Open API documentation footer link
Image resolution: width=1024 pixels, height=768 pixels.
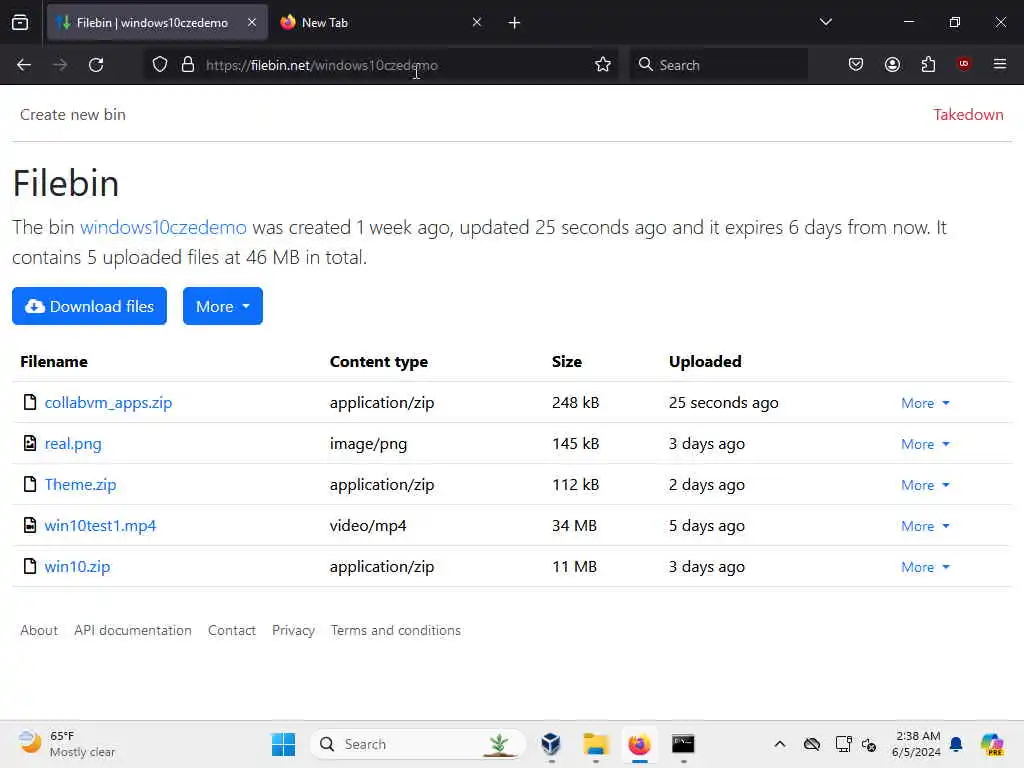point(133,630)
